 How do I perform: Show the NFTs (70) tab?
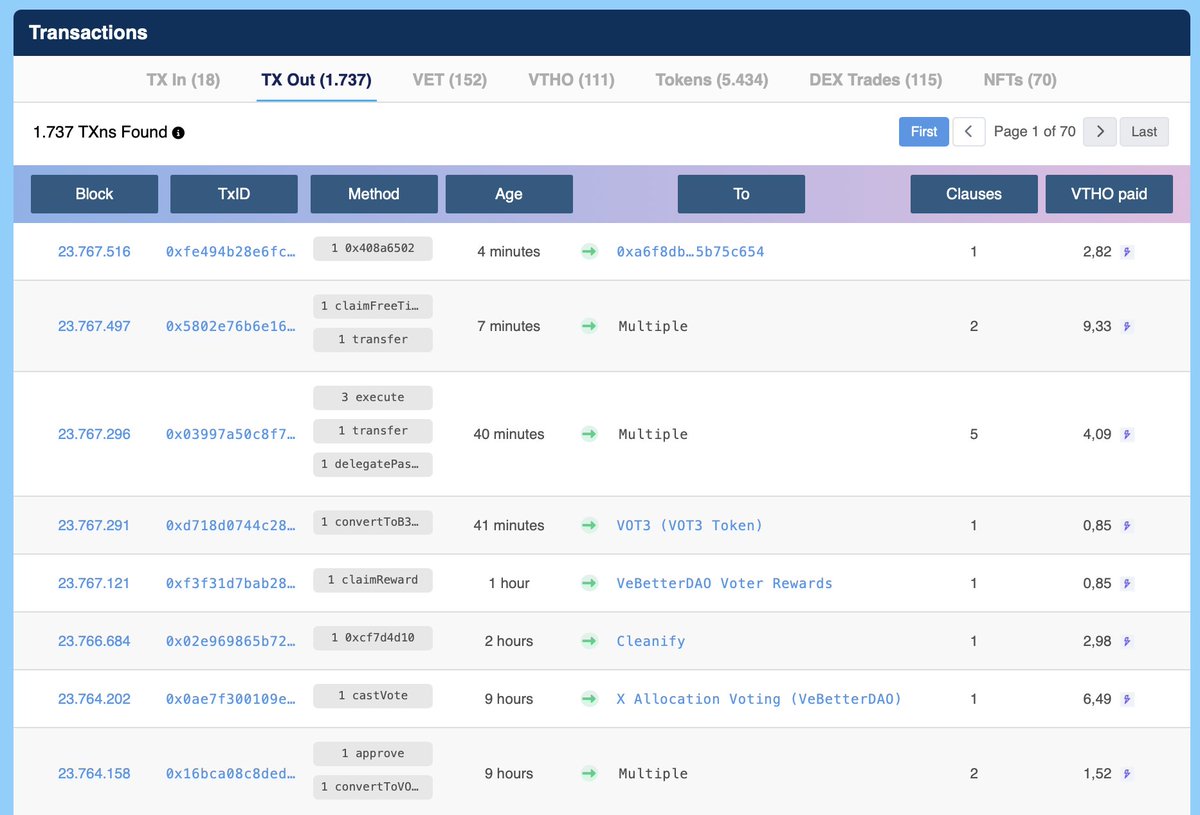(x=1020, y=79)
